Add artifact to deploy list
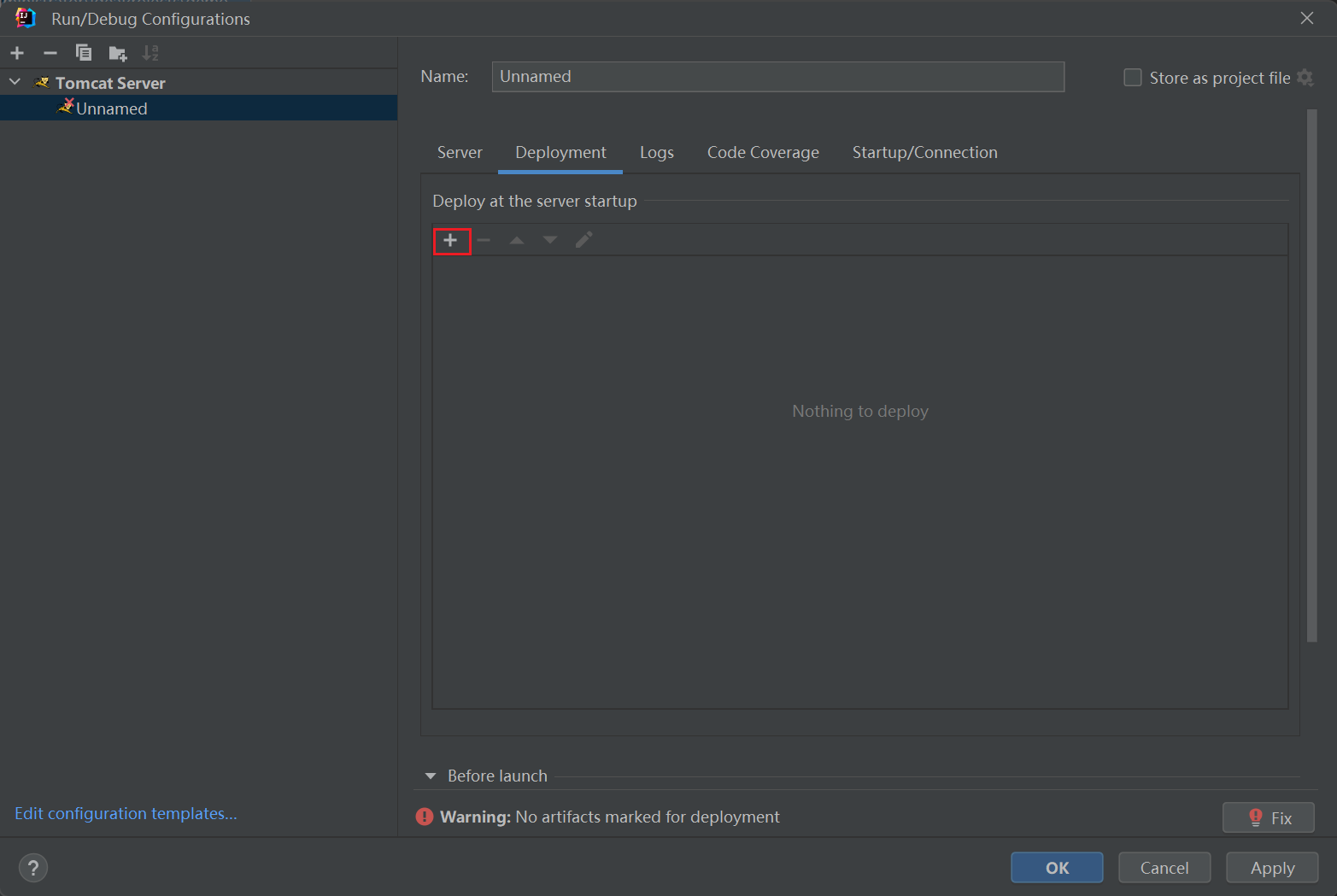Image resolution: width=1337 pixels, height=896 pixels. (451, 241)
